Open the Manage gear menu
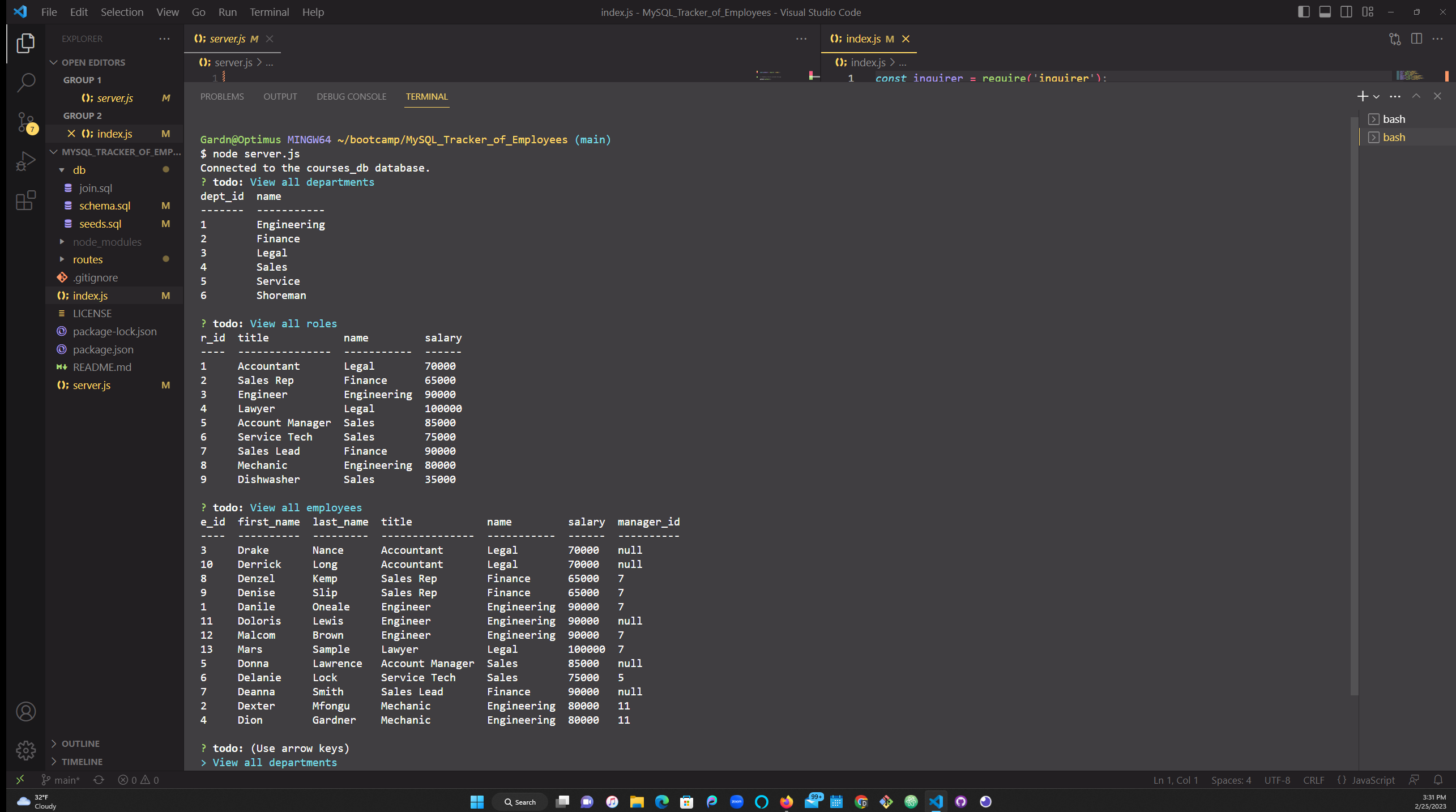The image size is (1456, 812). tap(25, 750)
